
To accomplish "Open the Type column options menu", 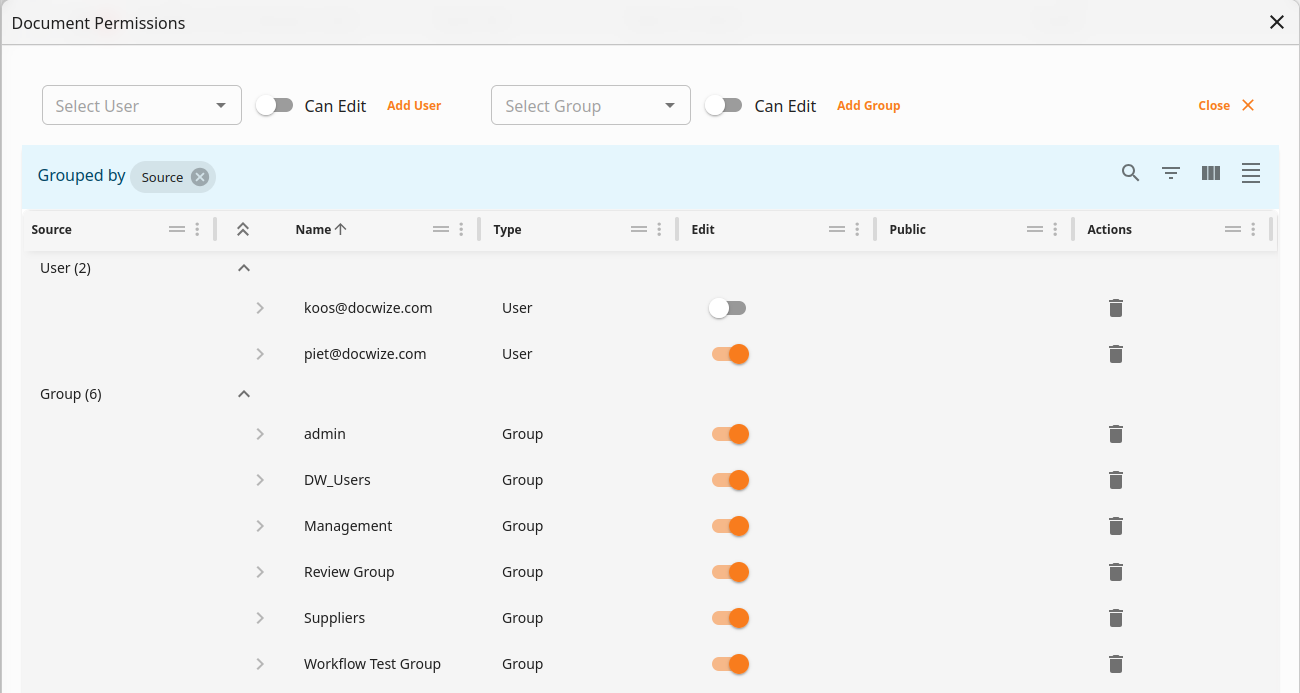I will 658,229.
